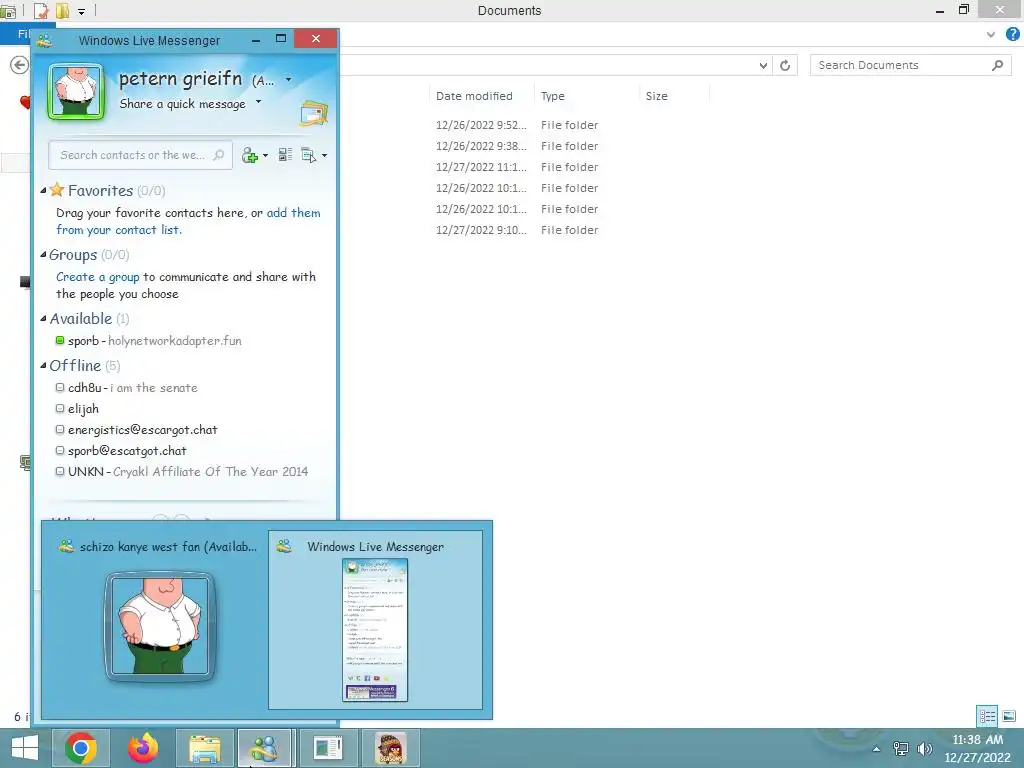Refresh the Documents folder view
Image resolution: width=1024 pixels, height=768 pixels.
tap(785, 65)
